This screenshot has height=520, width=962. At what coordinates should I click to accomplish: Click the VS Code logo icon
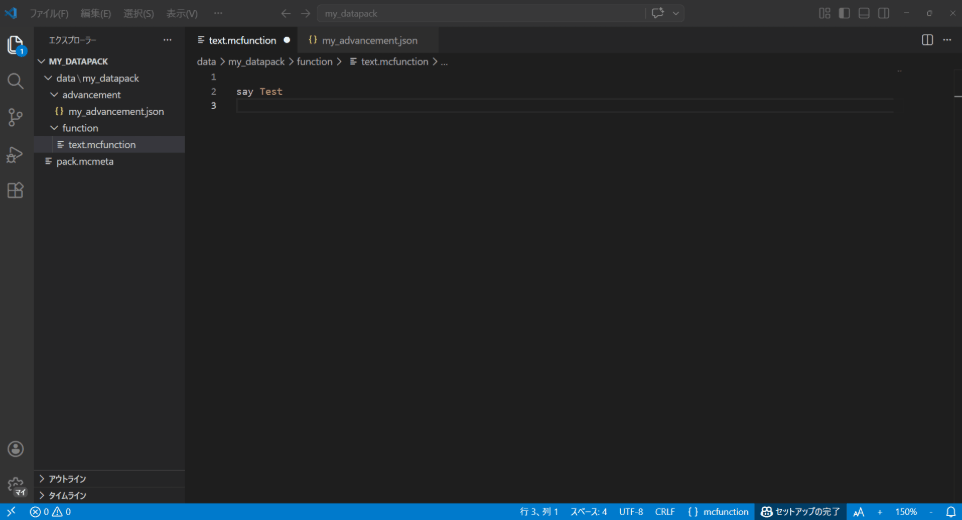(x=11, y=13)
